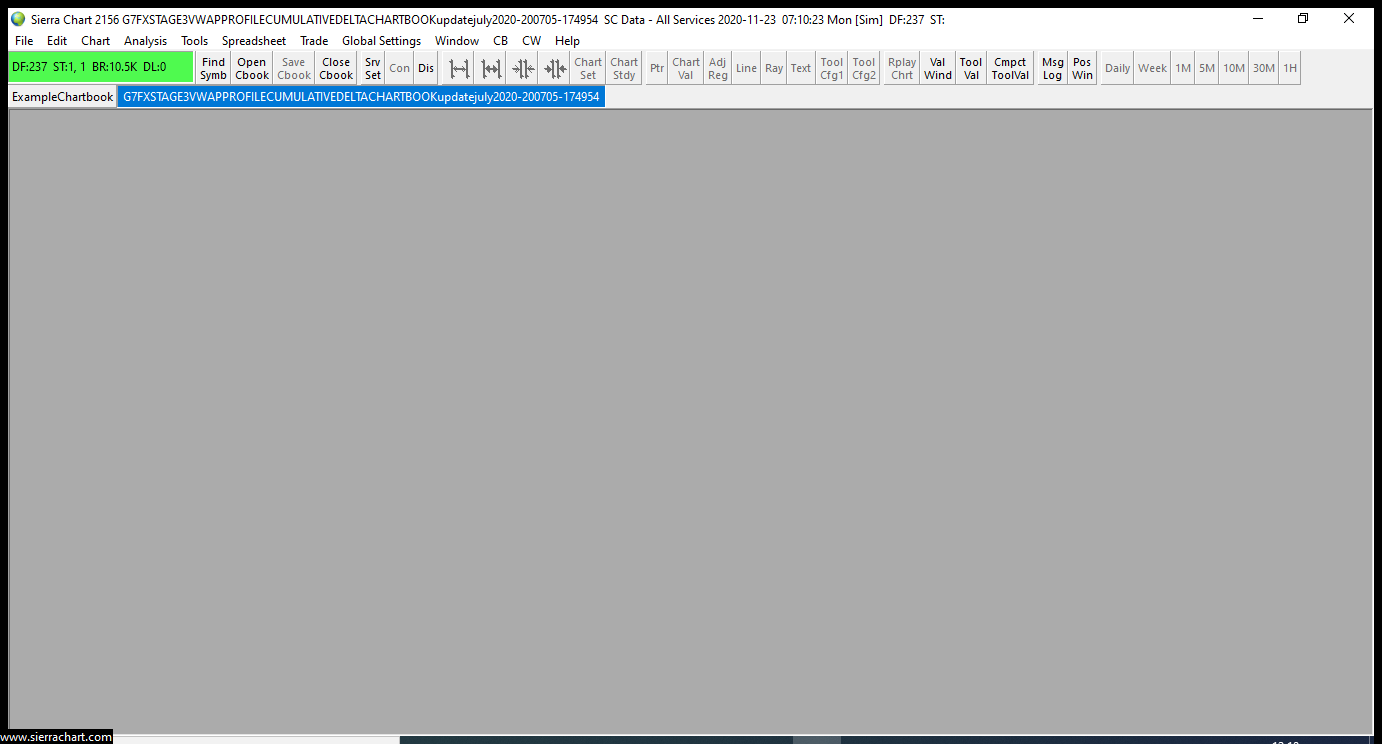Click the expand bar spacing icon right of Dis
The width and height of the screenshot is (1382, 744).
(460, 68)
